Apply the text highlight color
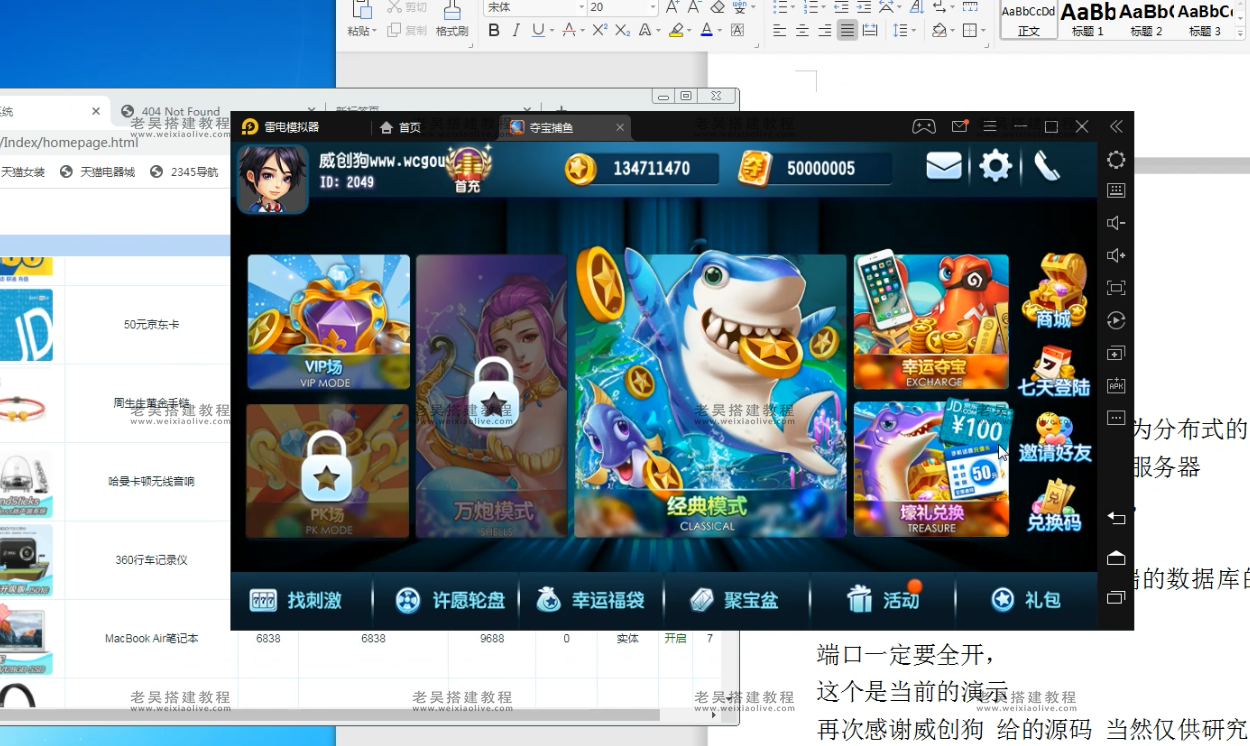 pos(676,31)
